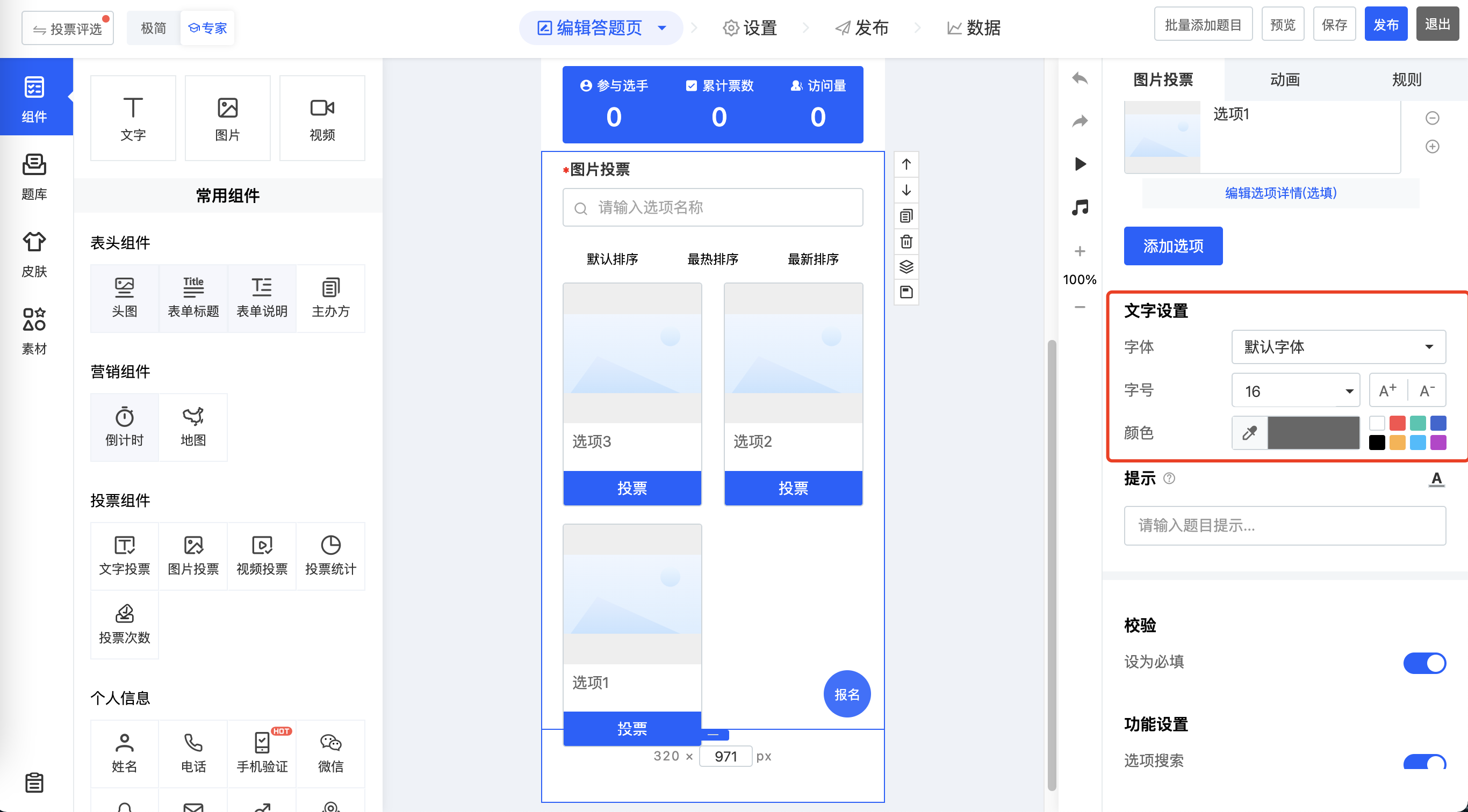Add the 投票次数 vote count component
The height and width of the screenshot is (812, 1468).
pos(124,625)
